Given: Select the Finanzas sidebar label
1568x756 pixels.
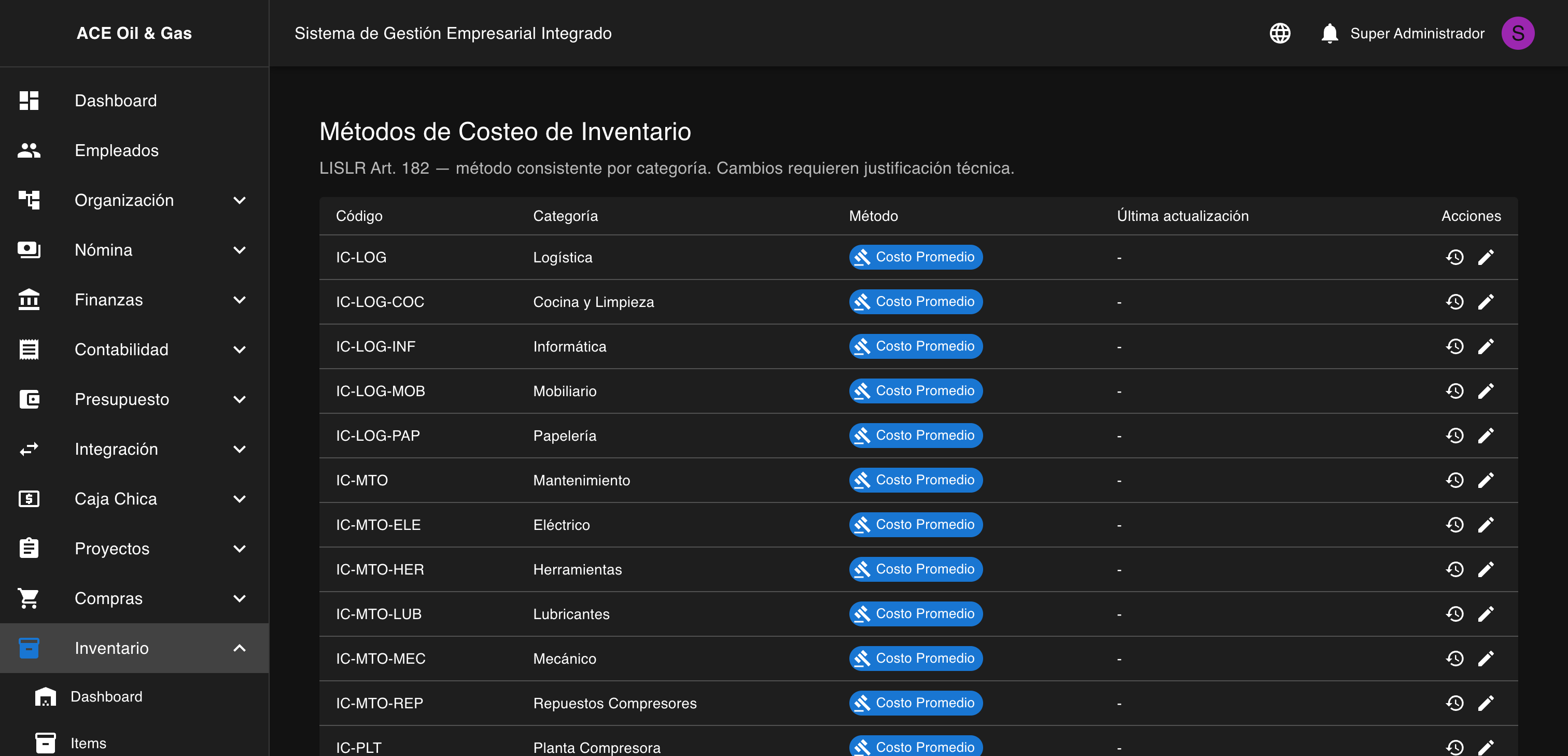Looking at the screenshot, I should (109, 300).
